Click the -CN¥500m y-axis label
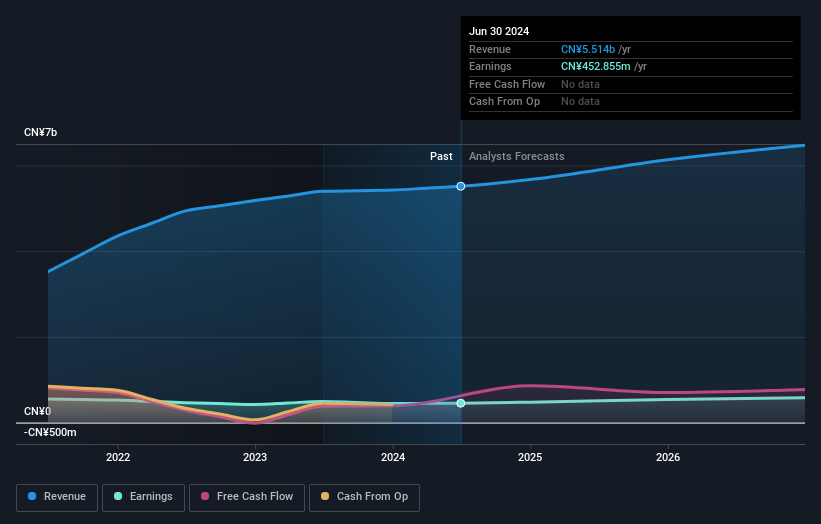The image size is (821, 524). 50,432
